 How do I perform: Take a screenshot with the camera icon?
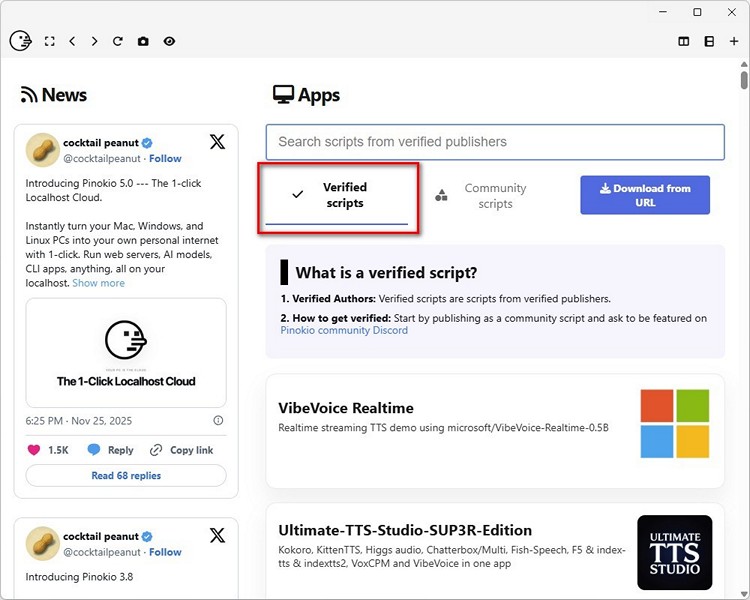143,42
